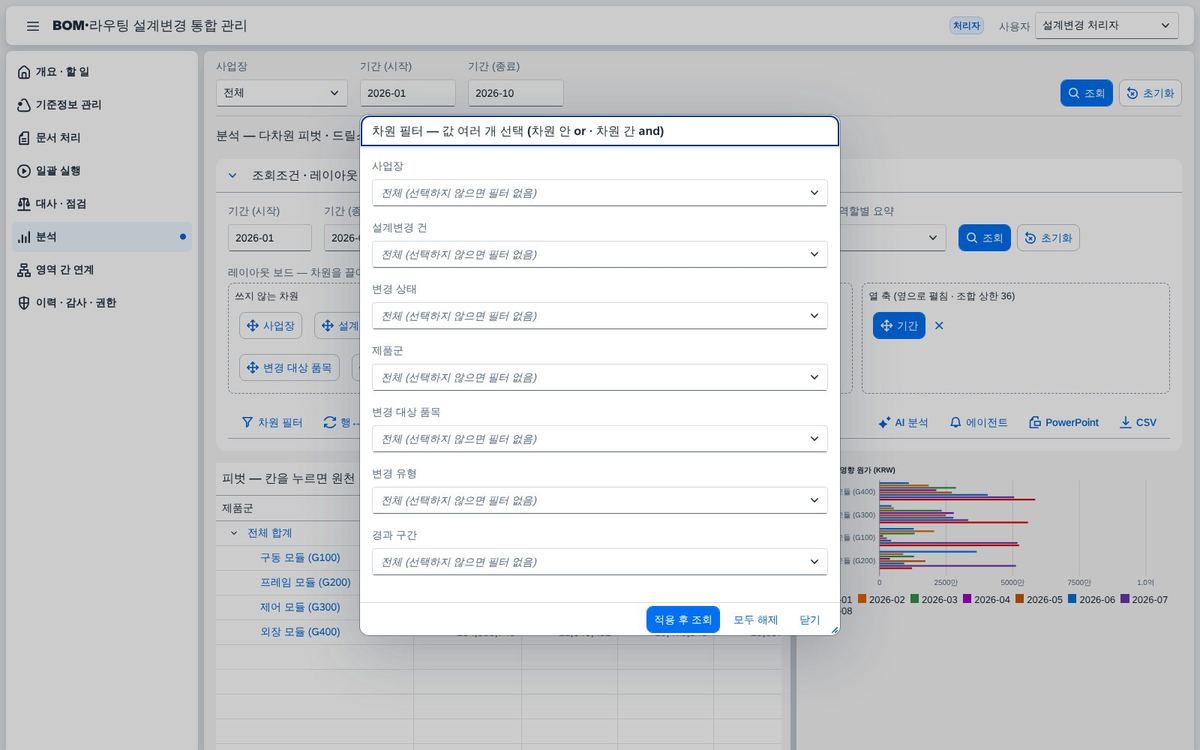Viewport: 1200px width, 750px height.
Task: Select the 구동 모듈 (G100) row
Action: click(x=300, y=558)
